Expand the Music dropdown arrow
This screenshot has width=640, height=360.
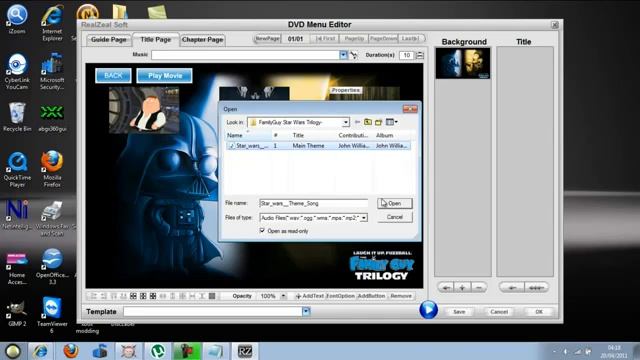pos(343,55)
